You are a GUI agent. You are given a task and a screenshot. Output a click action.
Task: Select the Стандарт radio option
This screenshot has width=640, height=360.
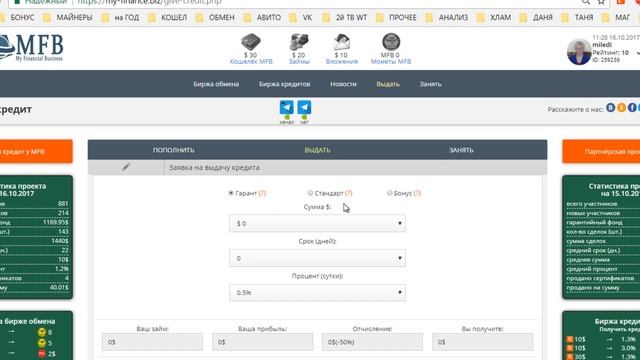[310, 193]
